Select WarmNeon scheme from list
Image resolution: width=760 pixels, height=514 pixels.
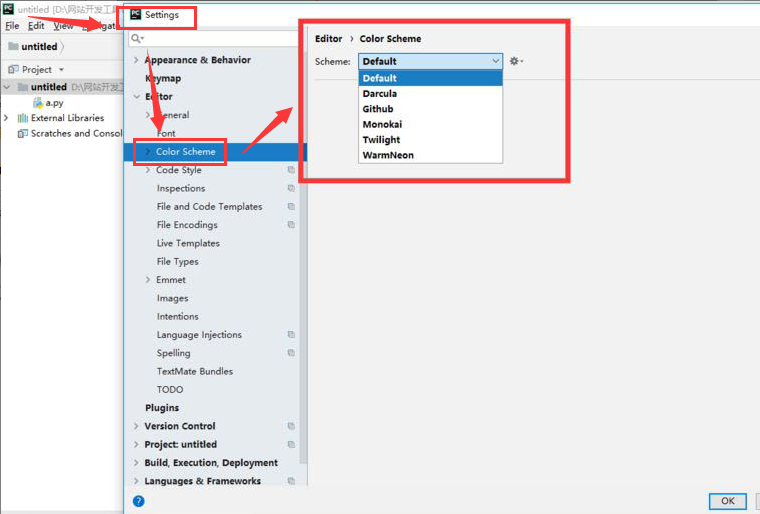click(x=430, y=155)
